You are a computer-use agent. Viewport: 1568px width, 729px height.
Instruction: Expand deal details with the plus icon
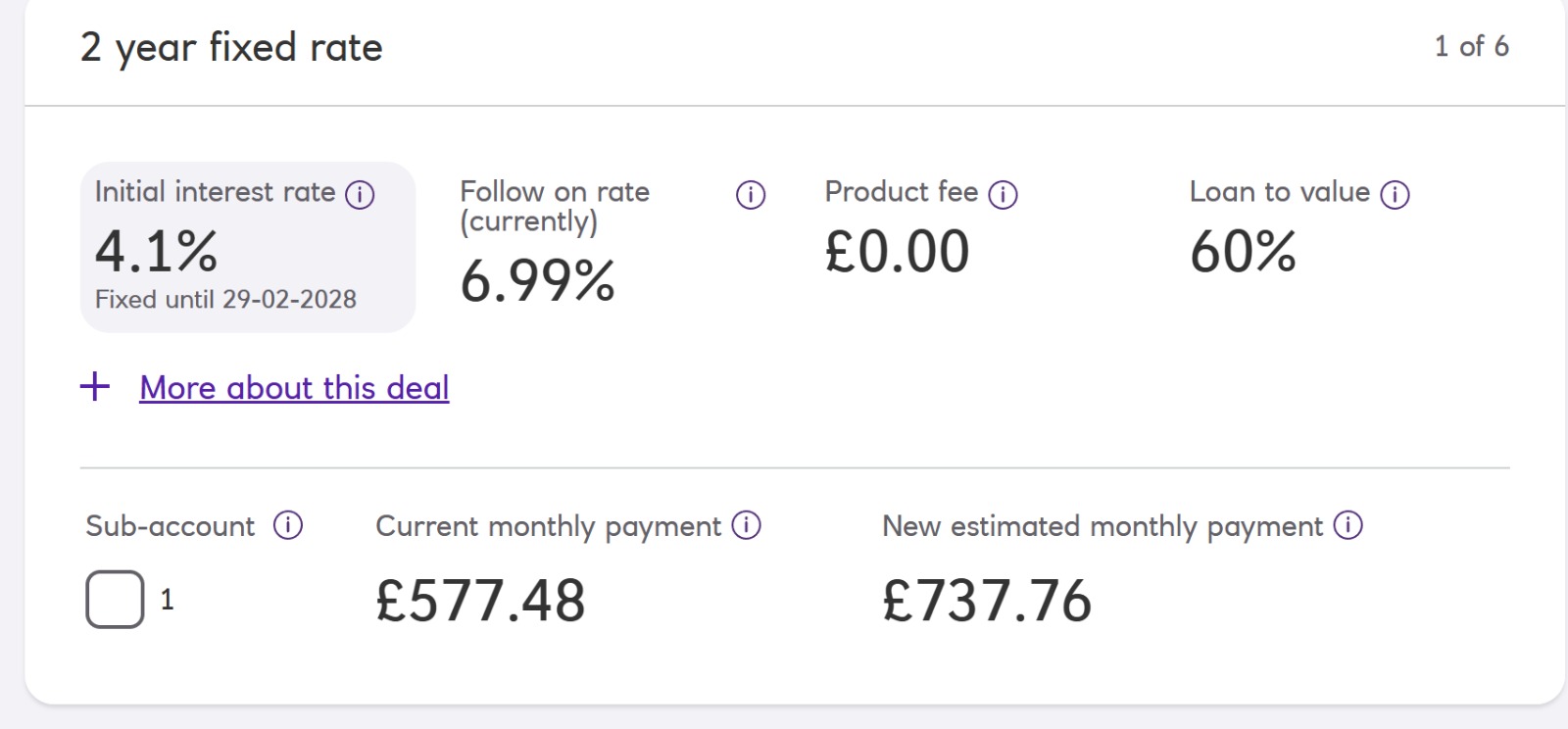tap(95, 387)
